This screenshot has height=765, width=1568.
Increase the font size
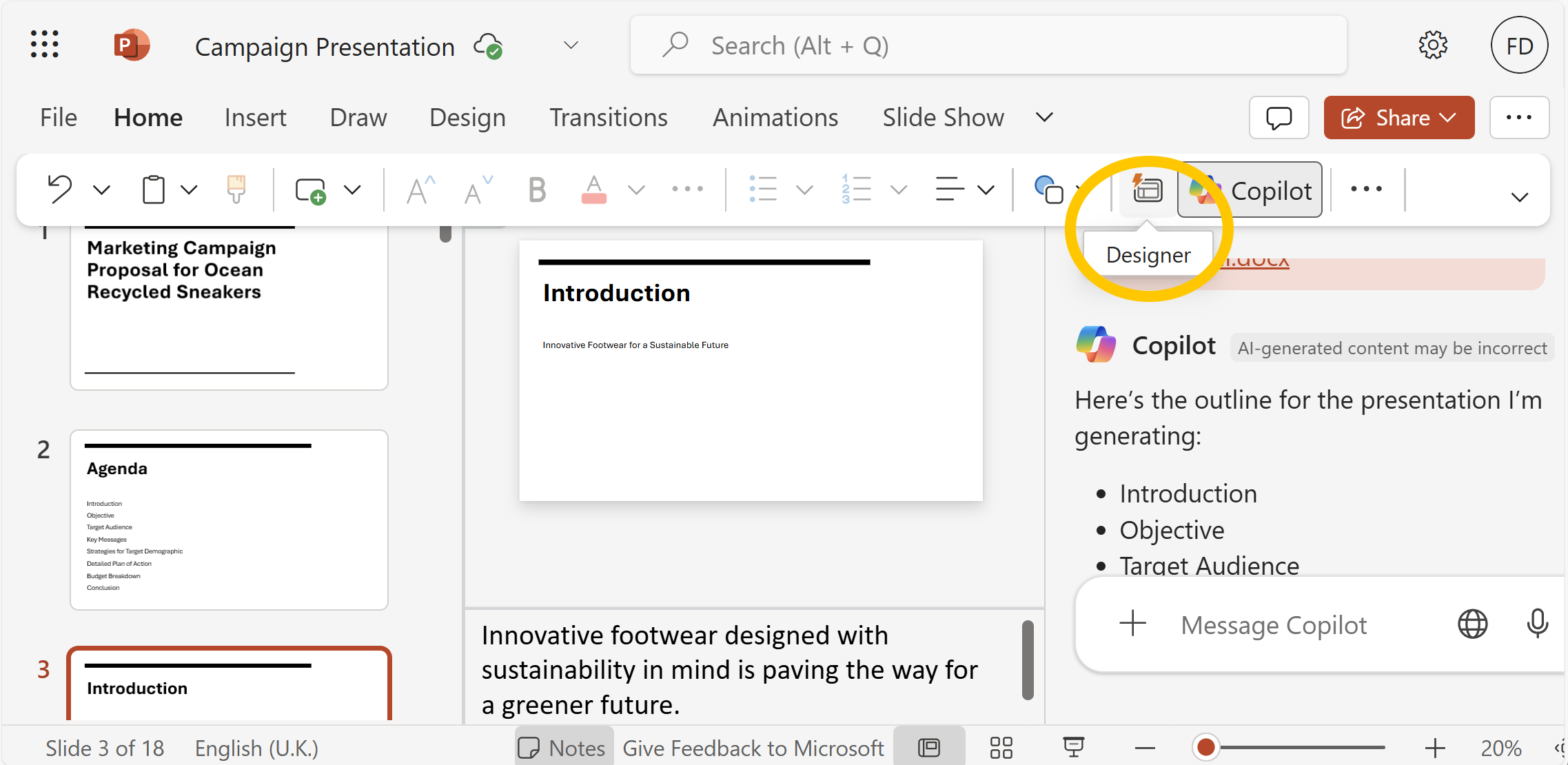[420, 190]
